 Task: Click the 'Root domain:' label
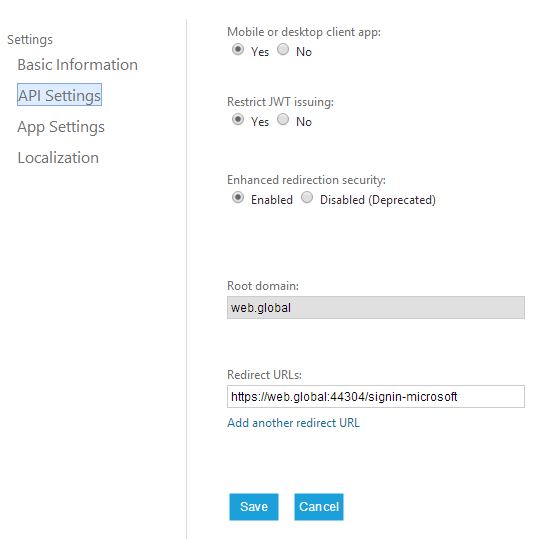tap(263, 286)
